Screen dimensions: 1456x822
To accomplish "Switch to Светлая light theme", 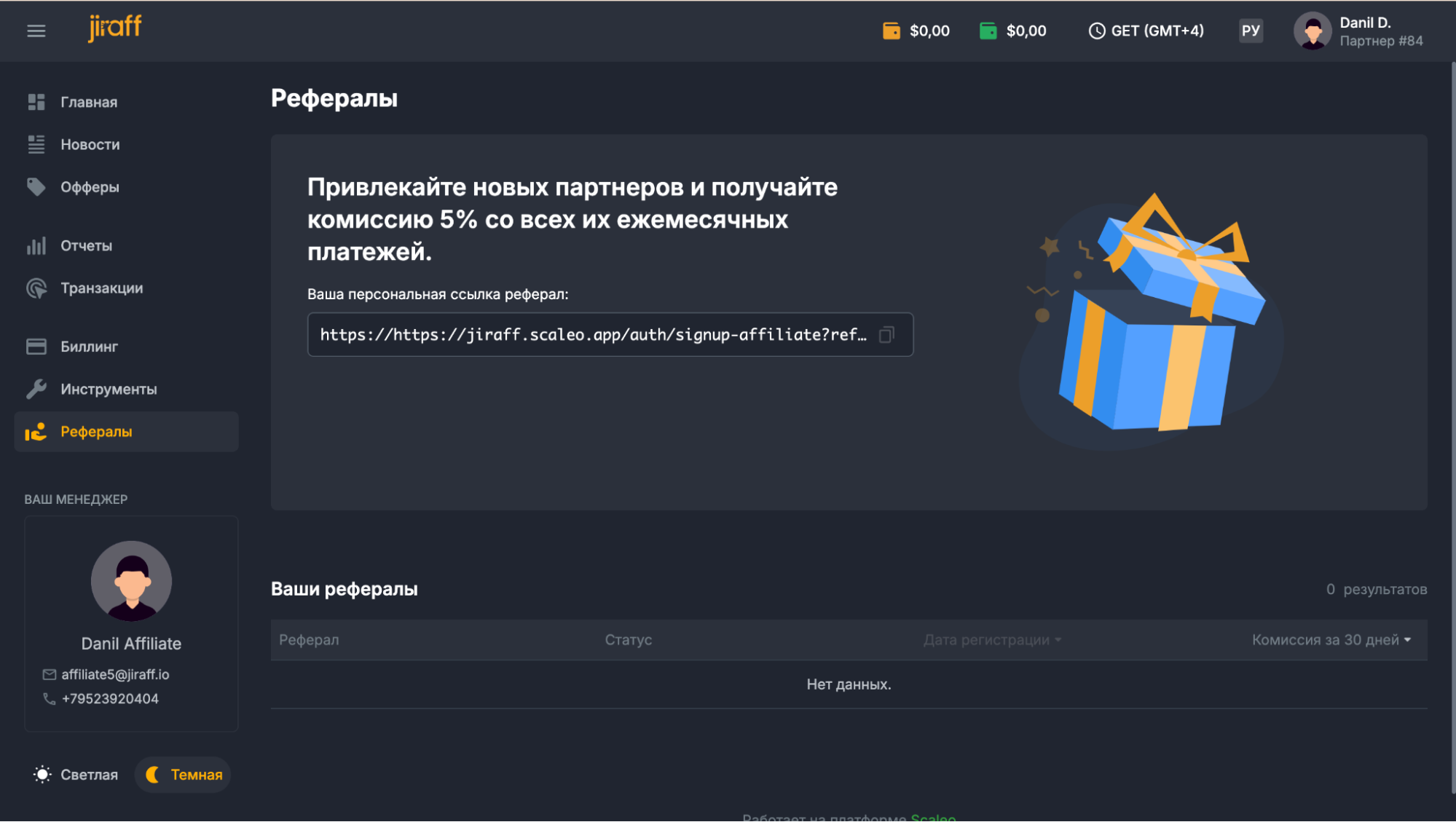I will (x=76, y=775).
